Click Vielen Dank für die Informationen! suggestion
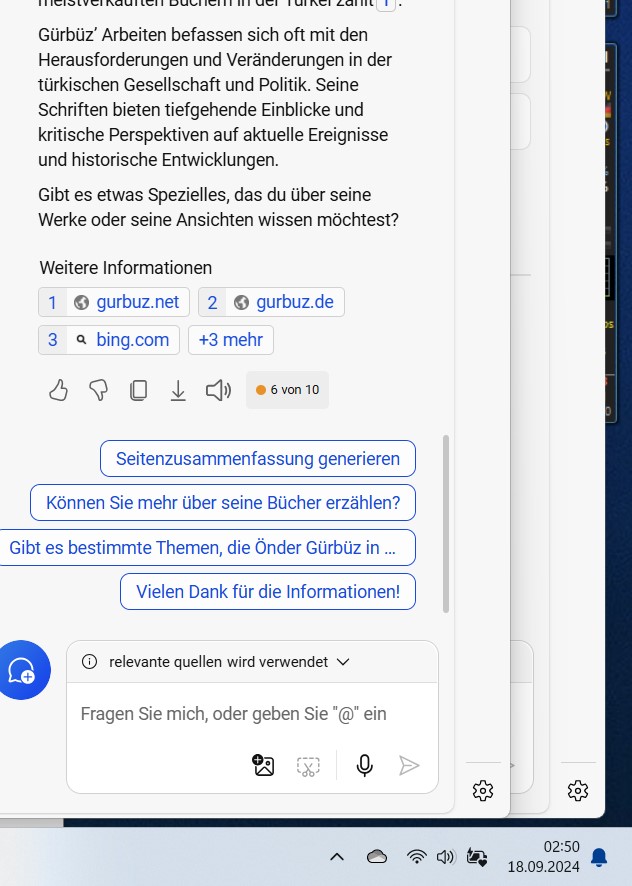 [268, 592]
